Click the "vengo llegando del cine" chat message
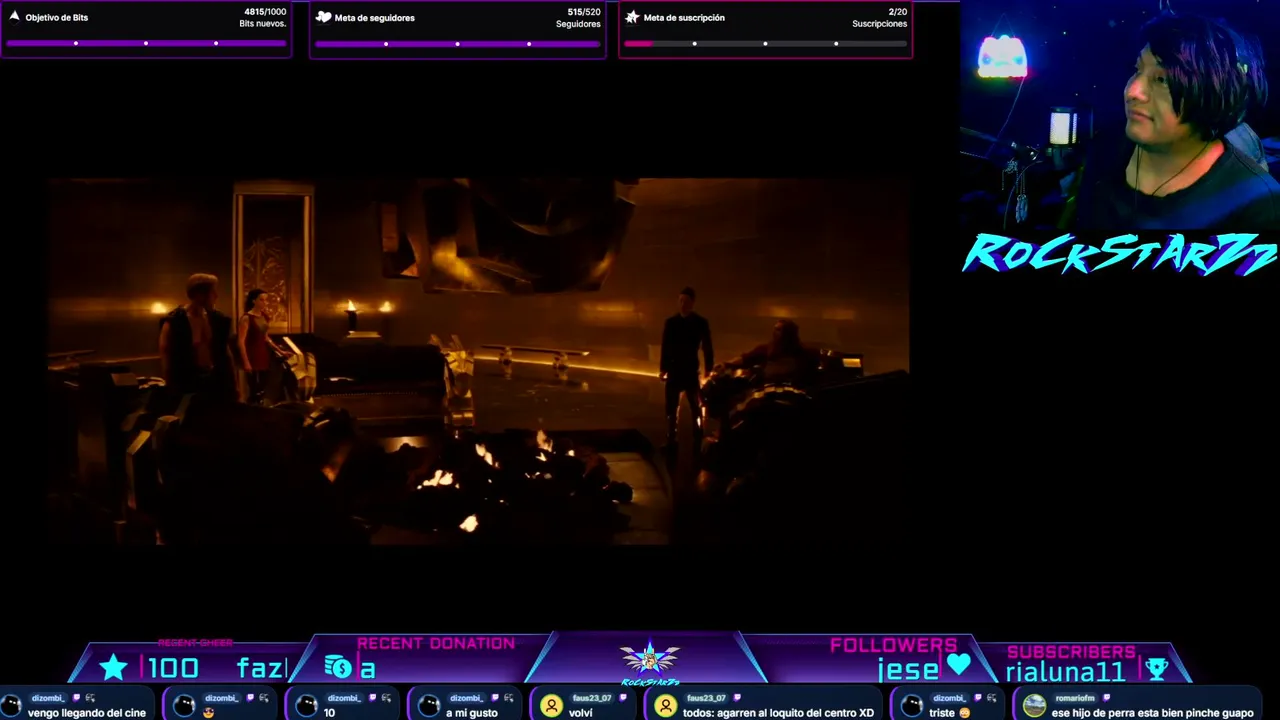Screen dimensions: 1280x720 coord(87,713)
